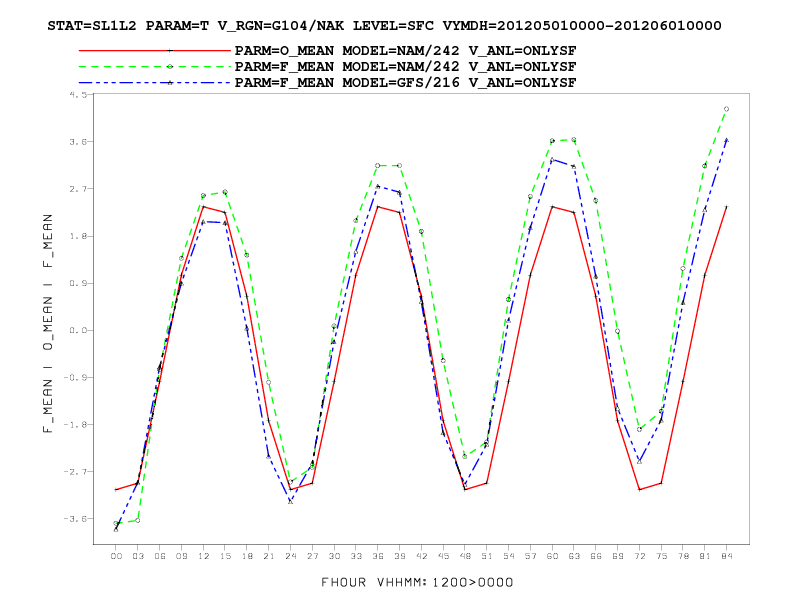Screen dimensions: 792x612
Task: Click the y-axis tick label 3.6
Action: (x=79, y=142)
